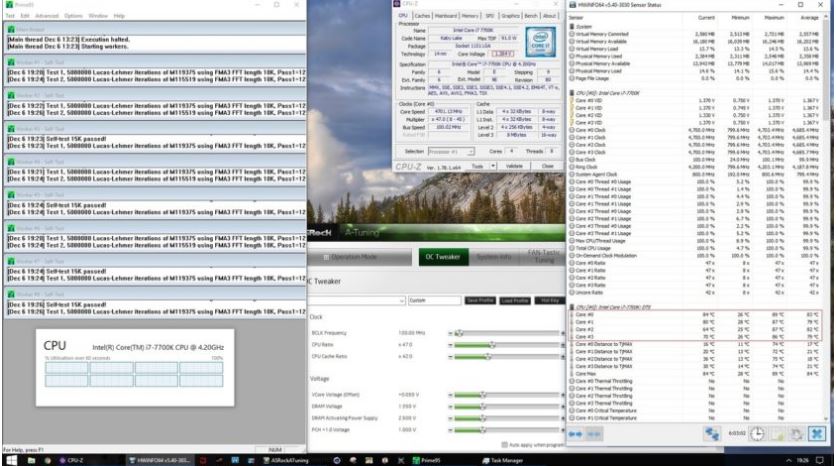Image resolution: width=836 pixels, height=466 pixels.
Task: Click the Intel Core i7 logo in CPU-Z
Action: pos(540,42)
